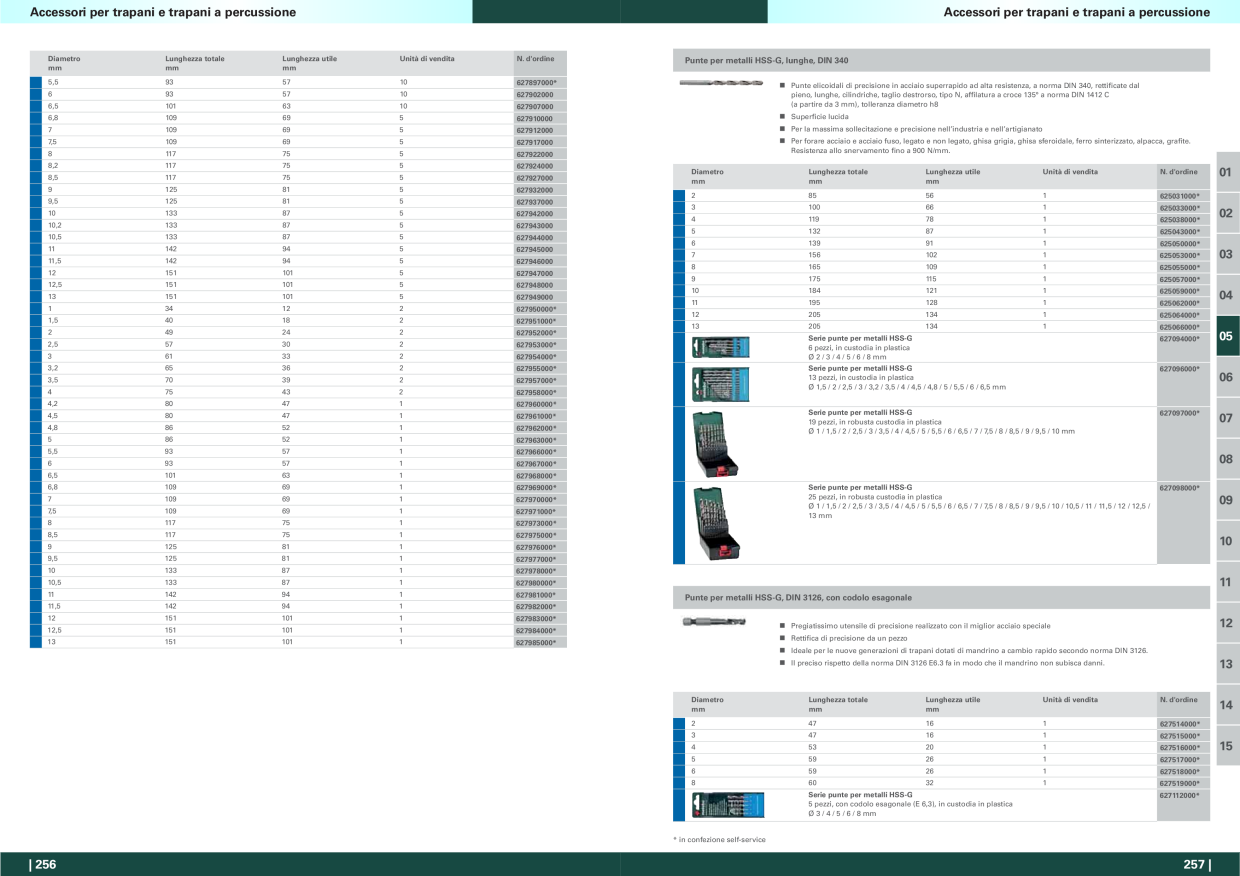This screenshot has width=1240, height=876.
Task: Click order number 627949000
Action: 535,297
